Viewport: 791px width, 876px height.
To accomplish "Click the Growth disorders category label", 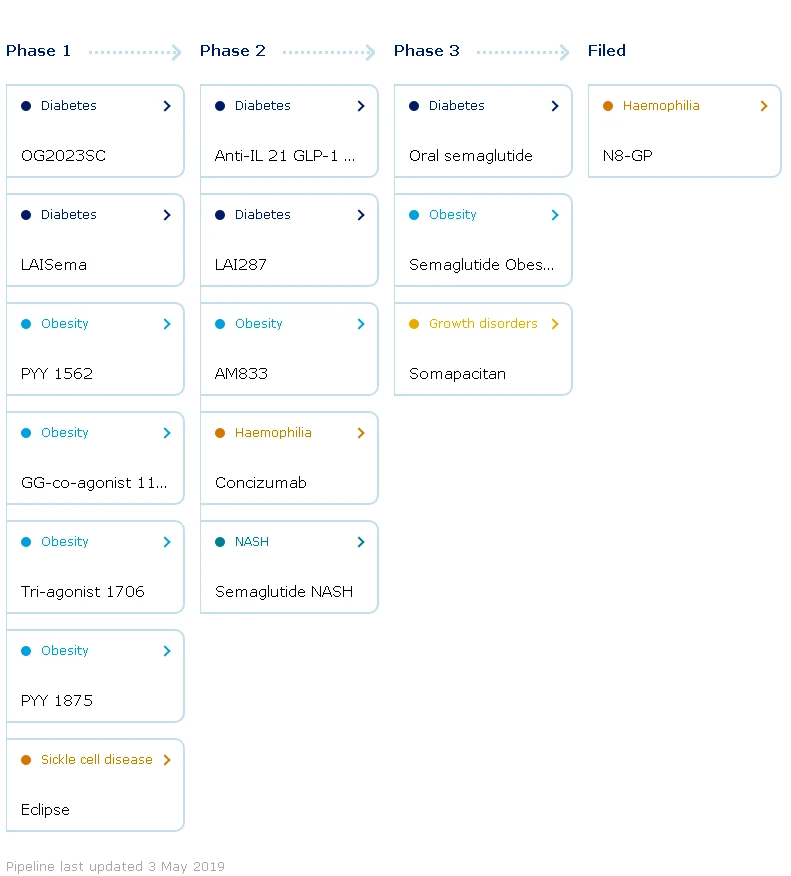I will (x=482, y=324).
